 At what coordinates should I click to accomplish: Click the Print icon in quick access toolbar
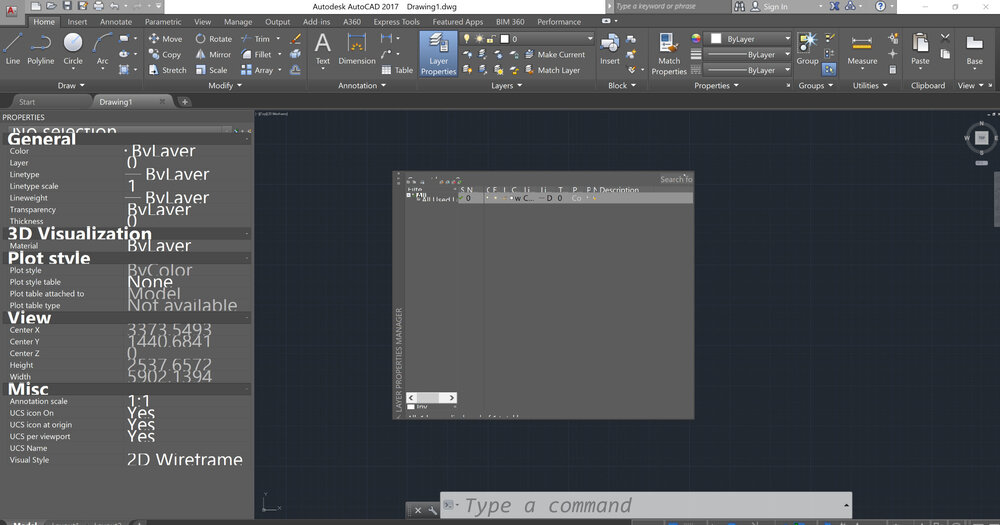pos(98,6)
